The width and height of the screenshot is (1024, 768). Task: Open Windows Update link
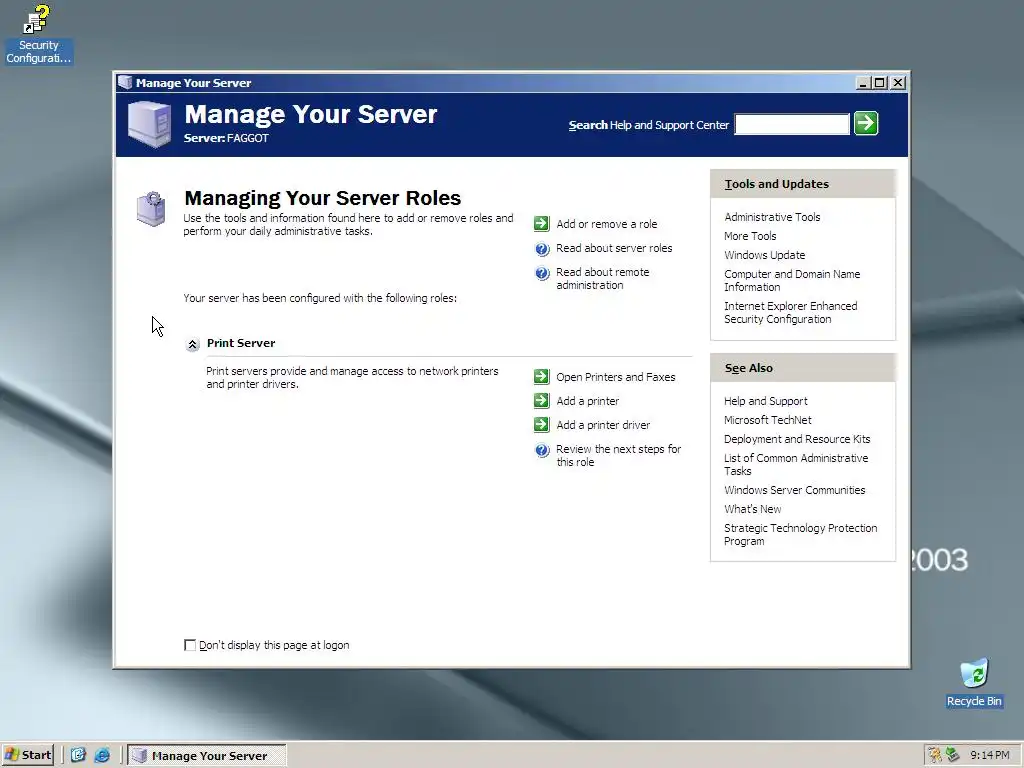tap(765, 255)
